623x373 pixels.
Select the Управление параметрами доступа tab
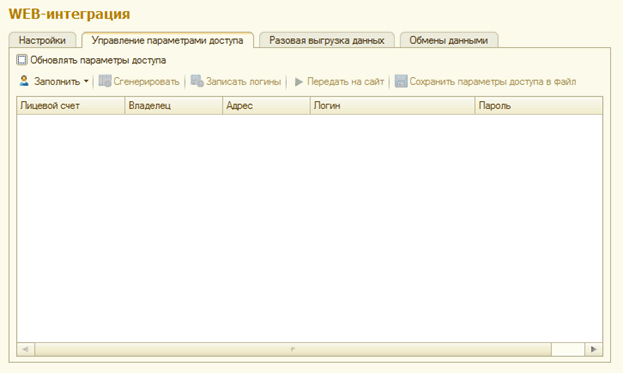pos(167,40)
